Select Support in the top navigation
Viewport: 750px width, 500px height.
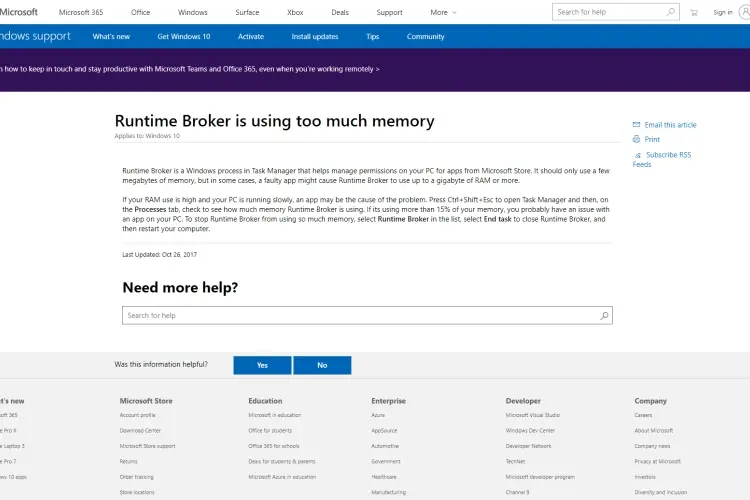coord(389,12)
